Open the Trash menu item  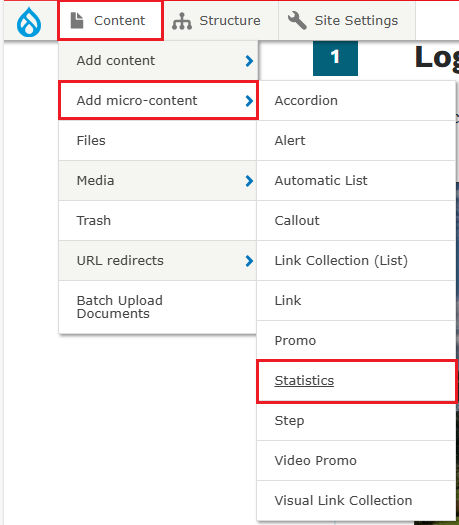(x=157, y=221)
